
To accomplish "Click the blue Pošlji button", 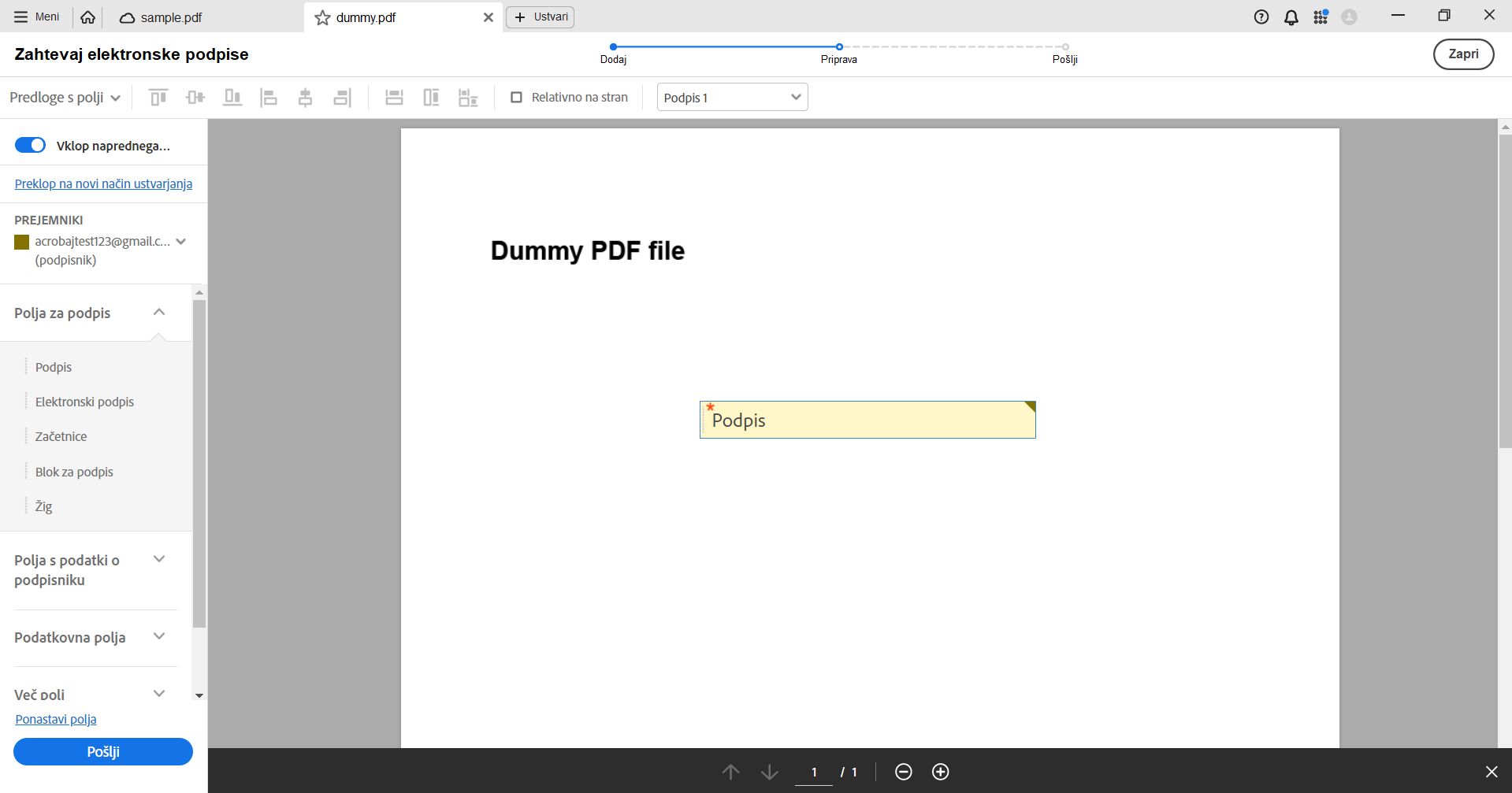I will tap(103, 752).
